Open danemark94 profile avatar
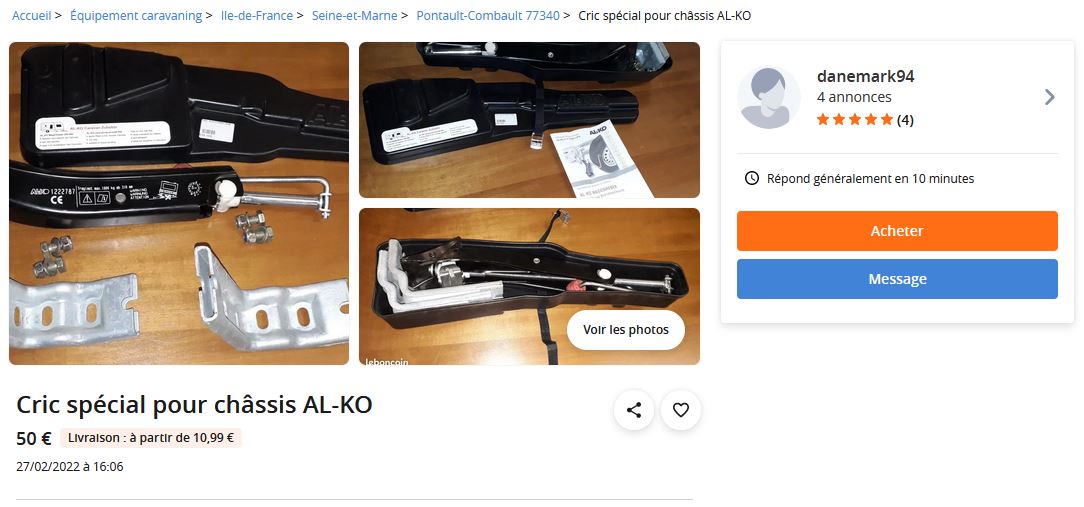 769,98
